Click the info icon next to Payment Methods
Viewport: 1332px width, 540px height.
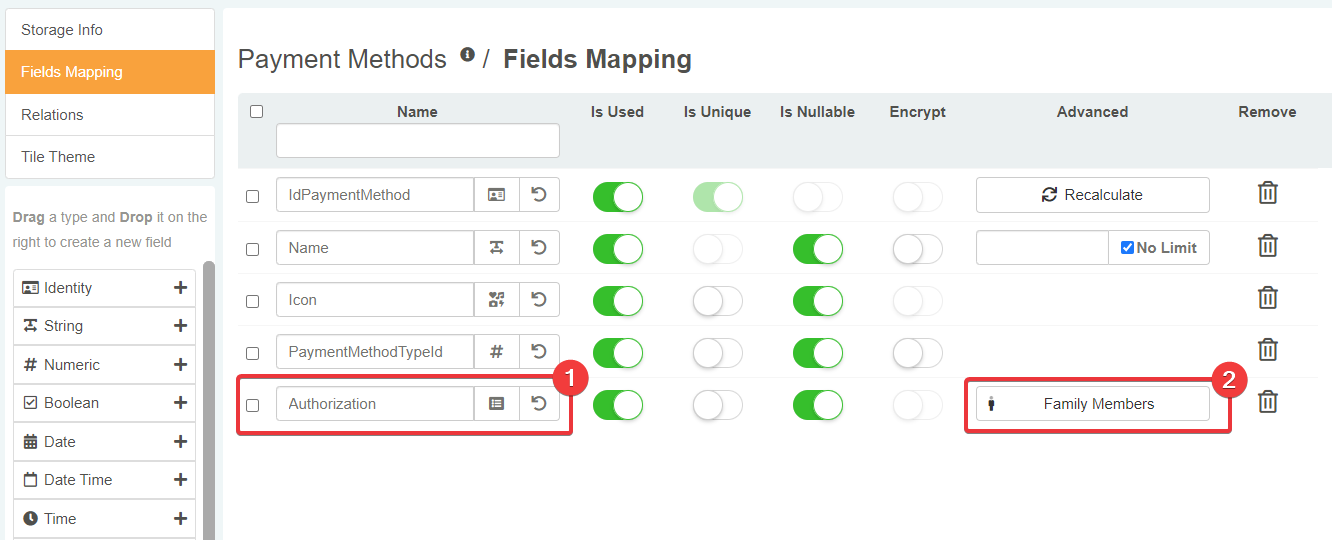click(x=467, y=56)
